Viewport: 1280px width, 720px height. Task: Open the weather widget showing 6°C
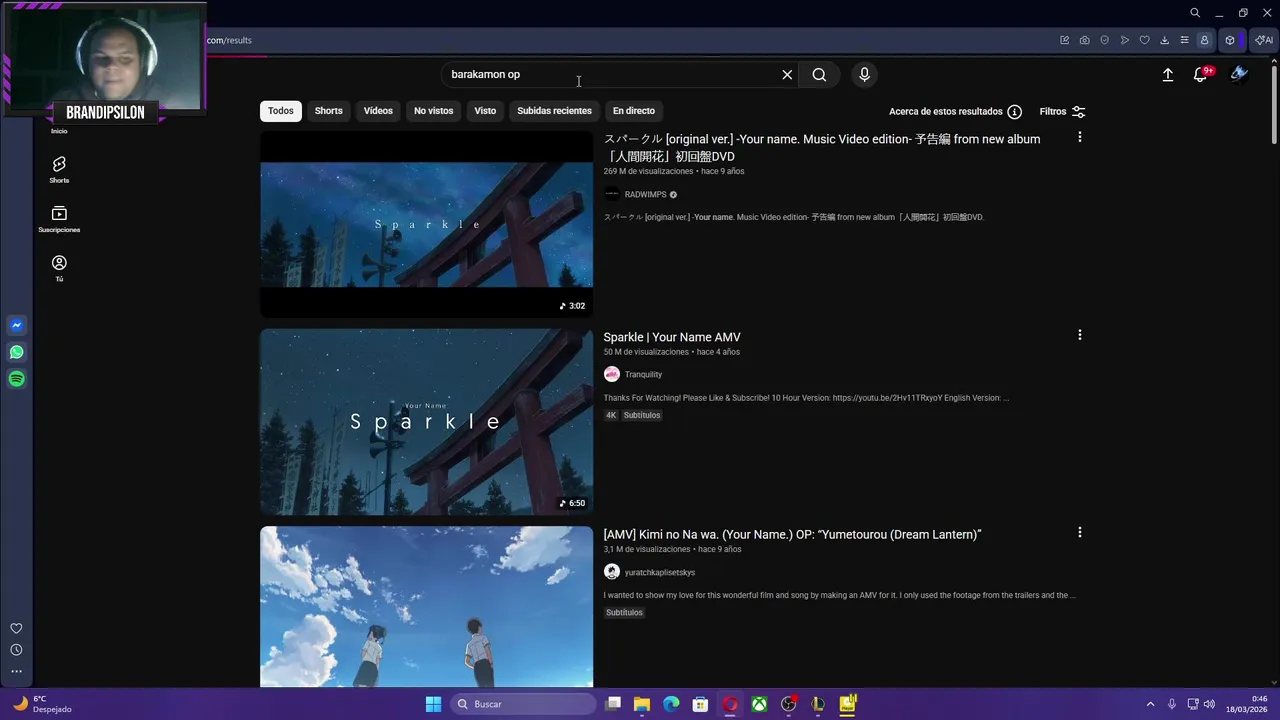coord(42,704)
